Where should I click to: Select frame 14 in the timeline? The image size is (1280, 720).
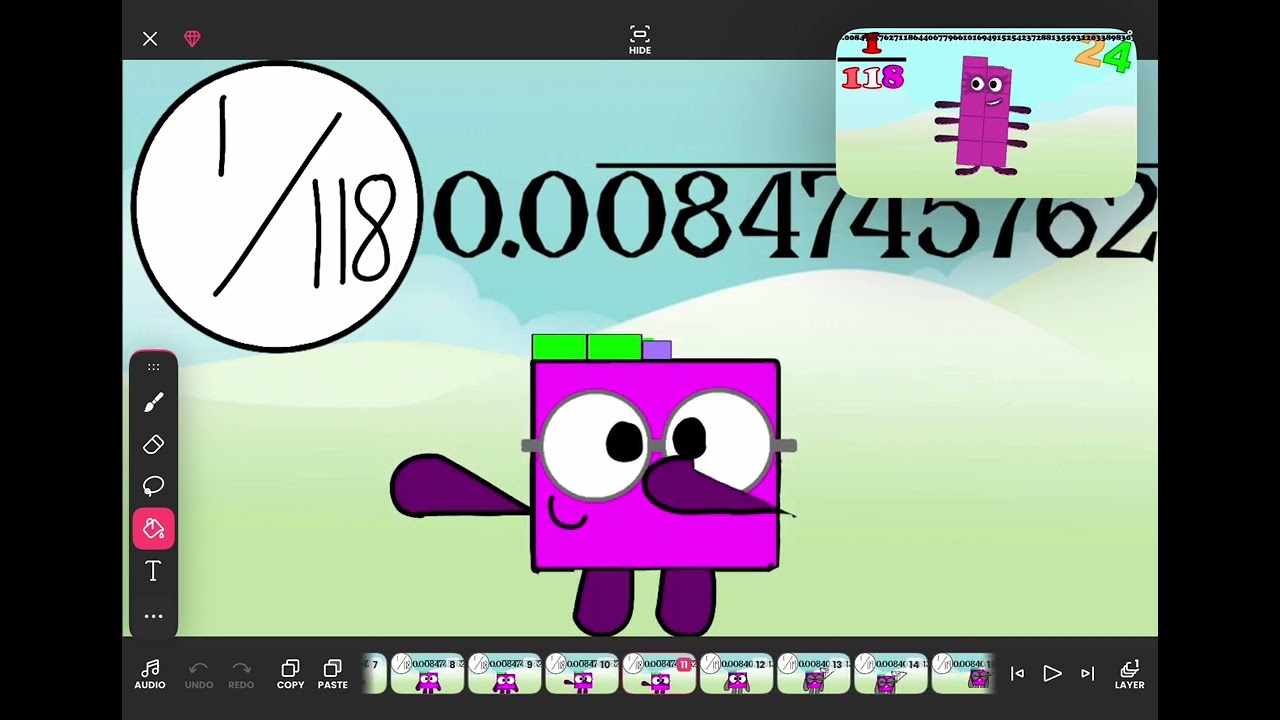(x=891, y=674)
